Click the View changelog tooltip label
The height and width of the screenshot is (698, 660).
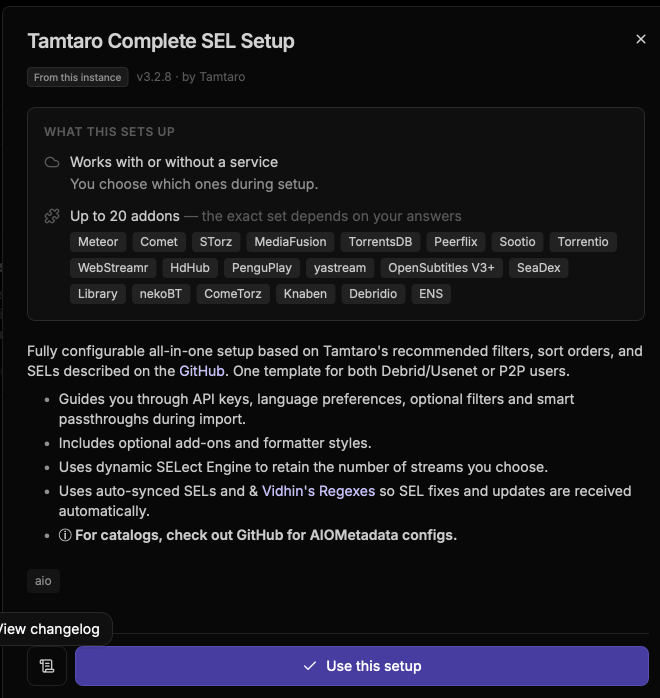[50, 629]
